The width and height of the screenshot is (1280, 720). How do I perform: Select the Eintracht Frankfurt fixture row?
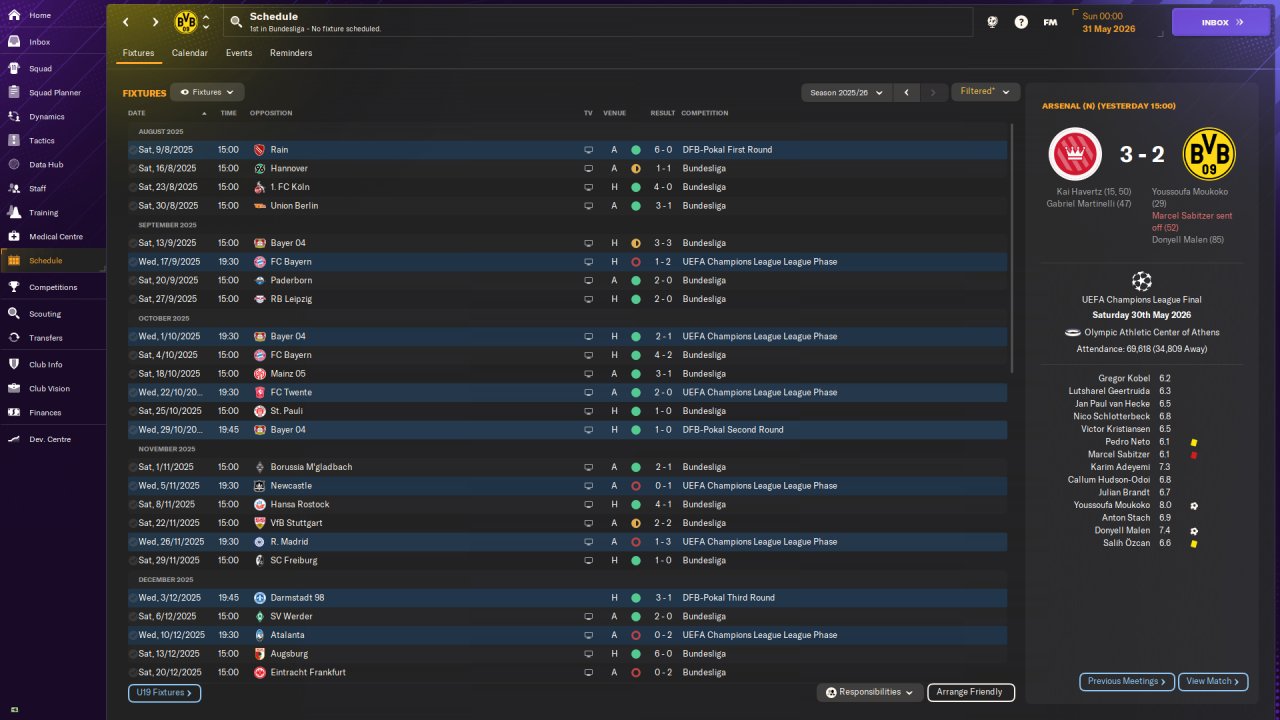(567, 672)
